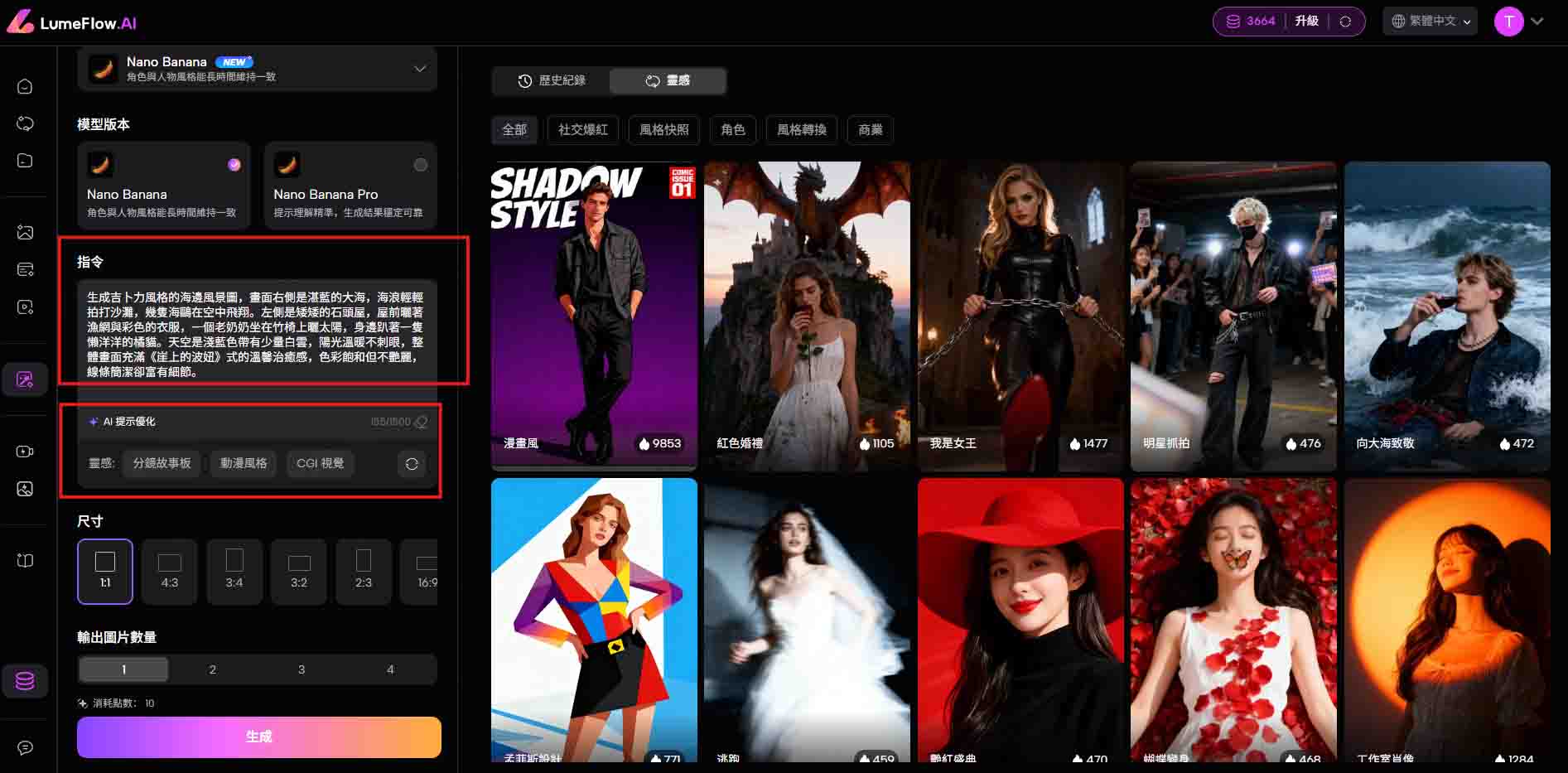Click the LumeFlow.AI logo
Viewport: 1568px width, 773px height.
(x=72, y=22)
